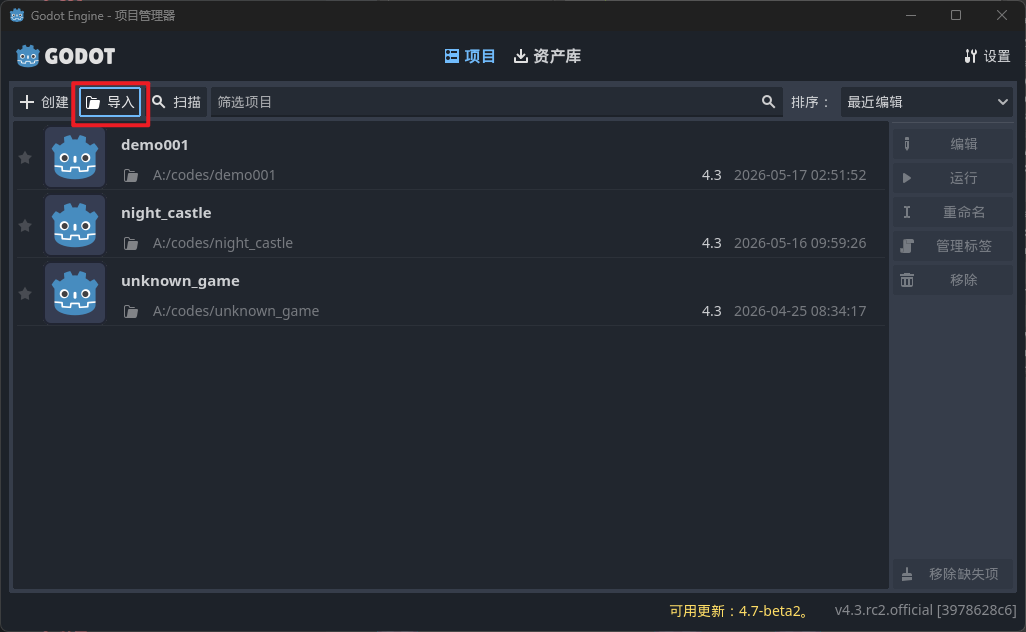Click the 可用更新：4.7-beta2 update link
Screen dimensions: 1026x632
tap(739, 611)
